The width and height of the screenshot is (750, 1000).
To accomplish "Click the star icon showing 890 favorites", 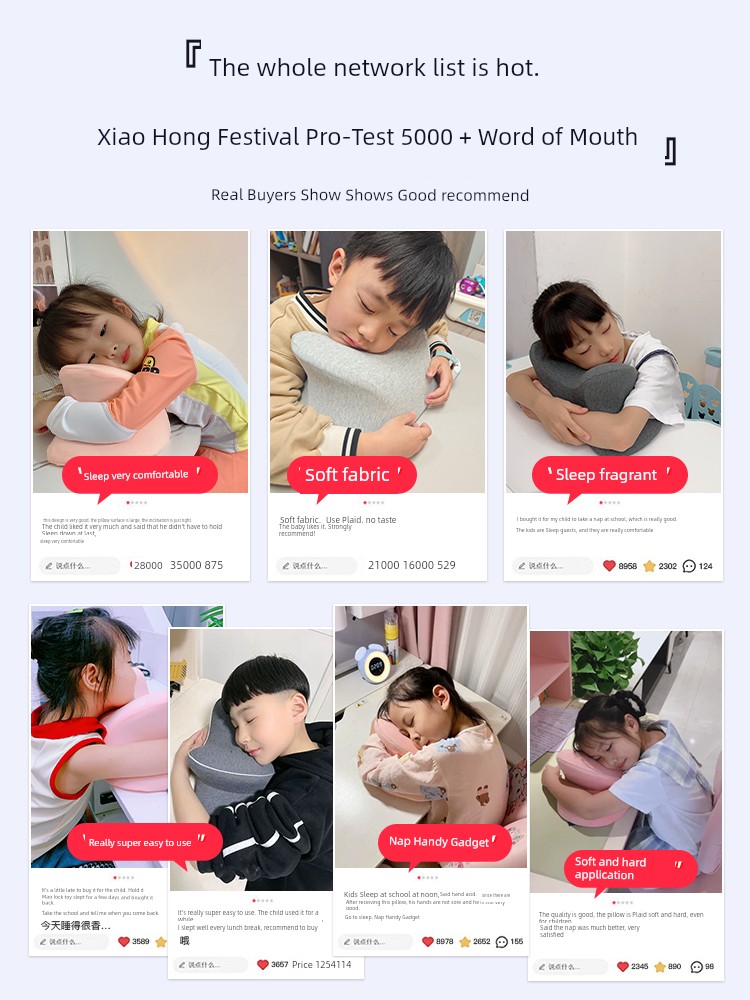I will coord(660,966).
